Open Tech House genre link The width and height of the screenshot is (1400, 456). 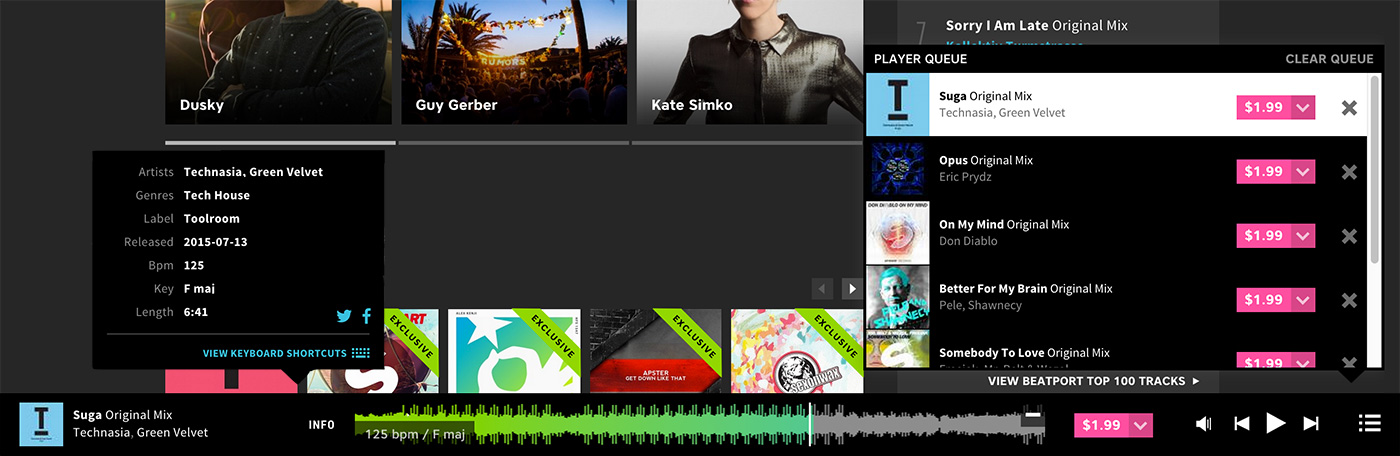click(x=217, y=196)
